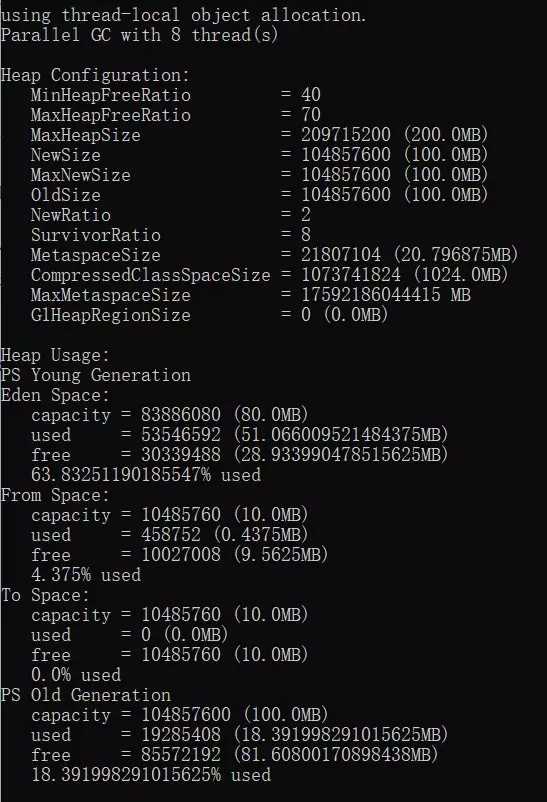Click Old Generation free value 85572192
This screenshot has width=547, height=802.
coord(181,755)
